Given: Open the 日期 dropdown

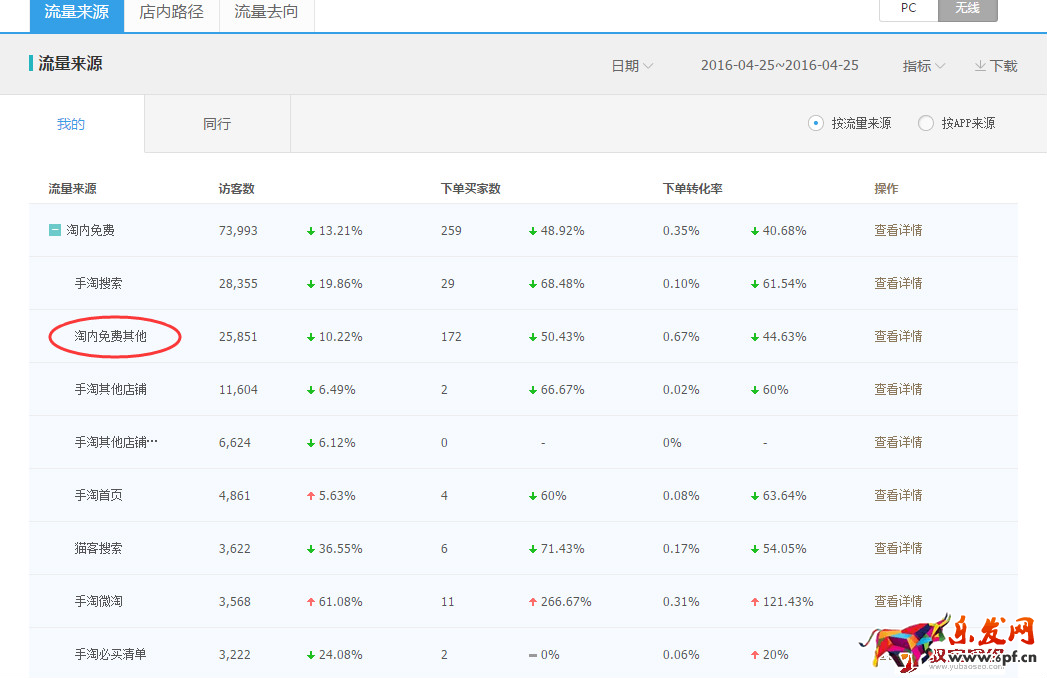Looking at the screenshot, I should coord(632,66).
